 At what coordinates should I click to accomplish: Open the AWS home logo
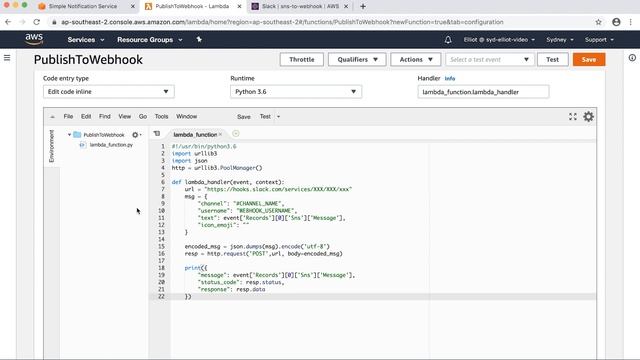(x=34, y=39)
